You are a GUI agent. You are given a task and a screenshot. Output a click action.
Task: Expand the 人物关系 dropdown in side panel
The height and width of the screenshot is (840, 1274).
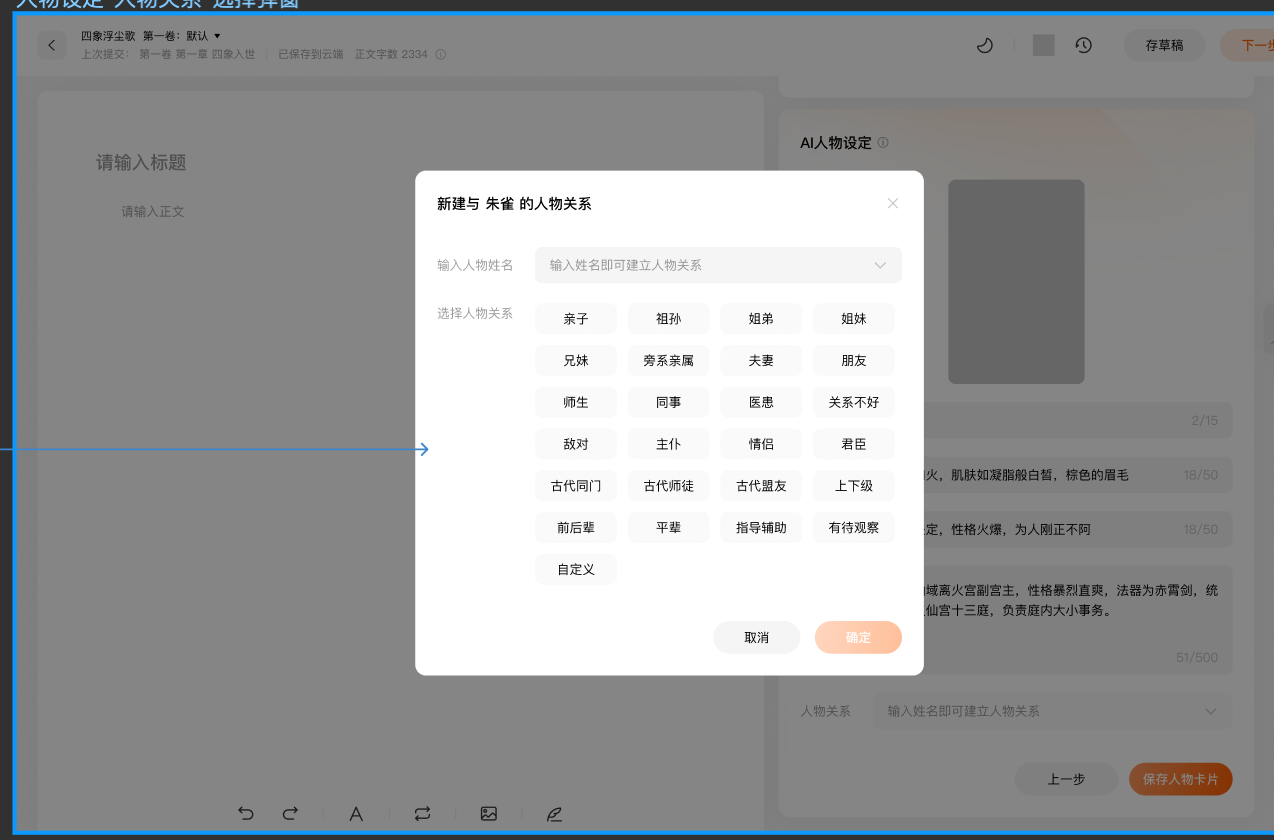(1052, 711)
